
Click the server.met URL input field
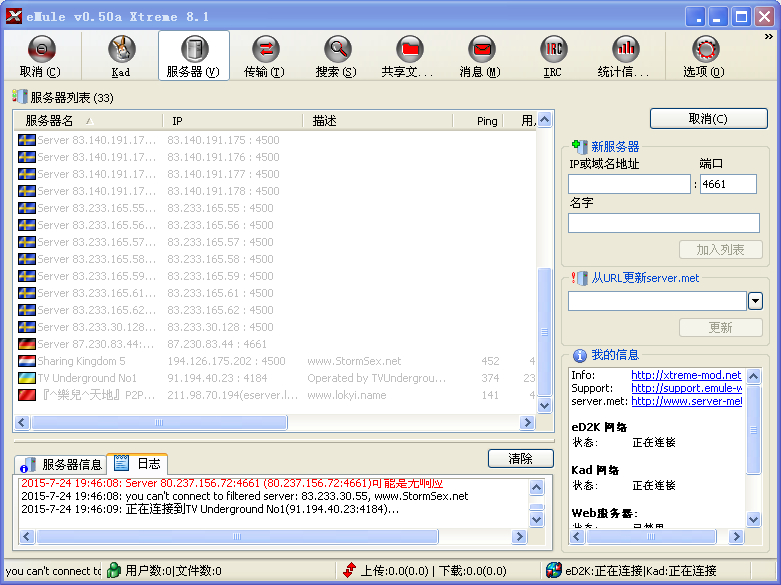tap(657, 301)
